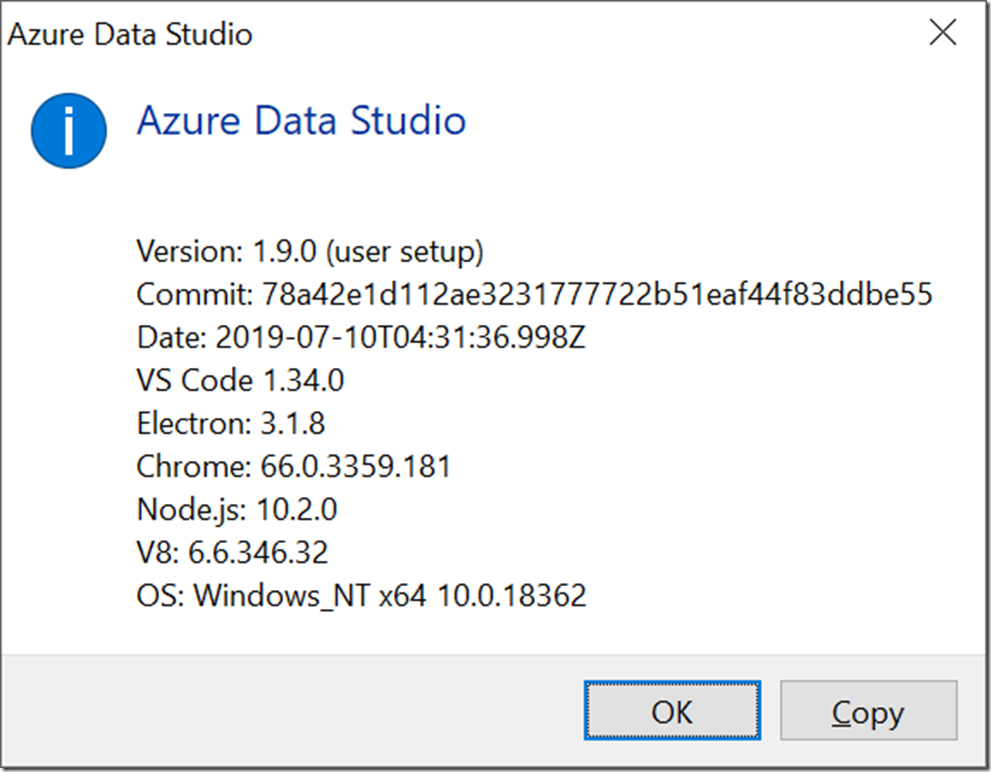Image resolution: width=991 pixels, height=772 pixels.
Task: Copy the version info with Copy button
Action: [868, 710]
